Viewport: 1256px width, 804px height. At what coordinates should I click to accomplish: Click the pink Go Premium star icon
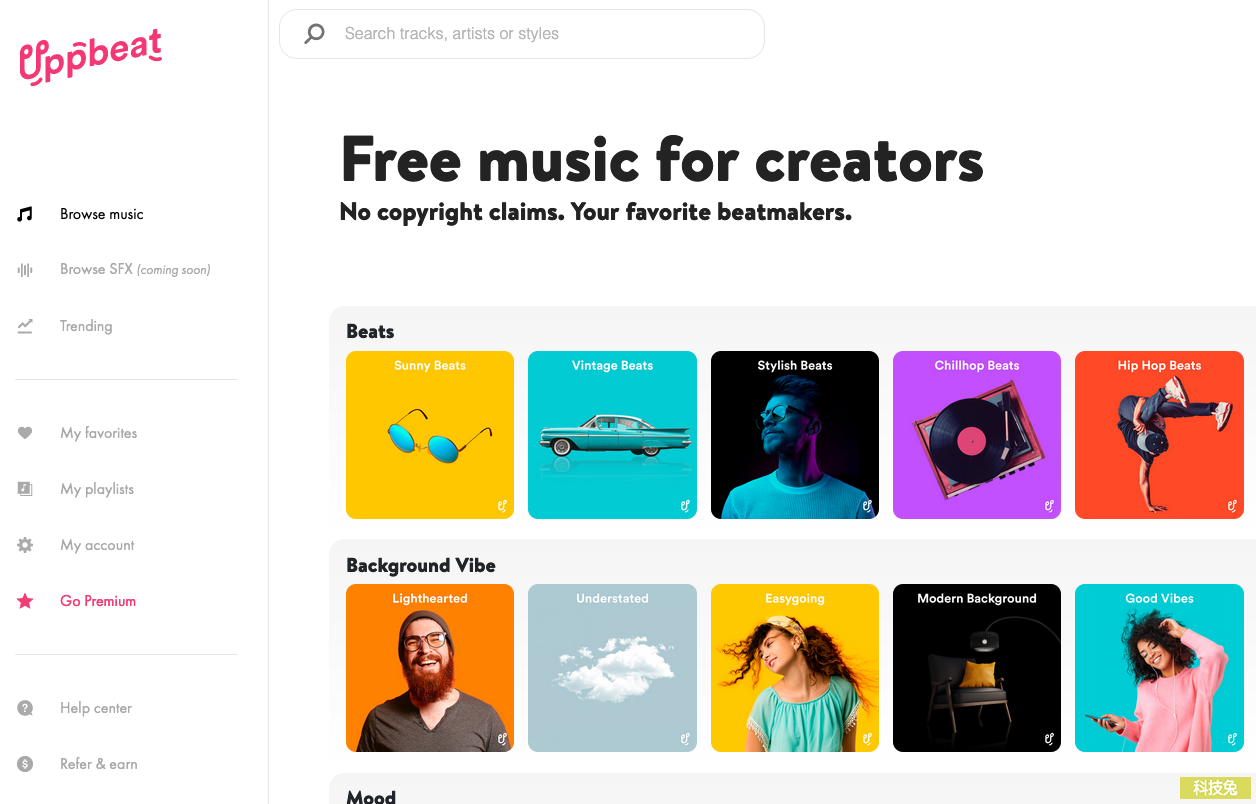(x=25, y=601)
